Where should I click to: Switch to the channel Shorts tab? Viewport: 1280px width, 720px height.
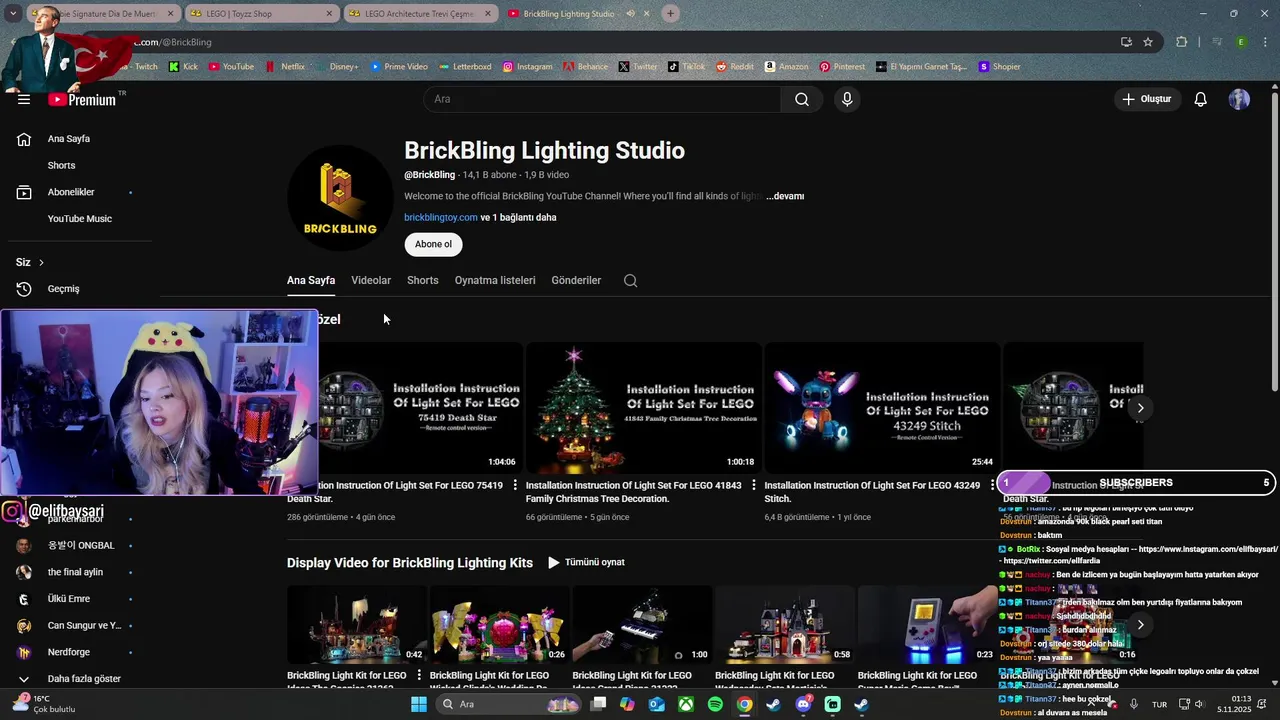tap(423, 280)
